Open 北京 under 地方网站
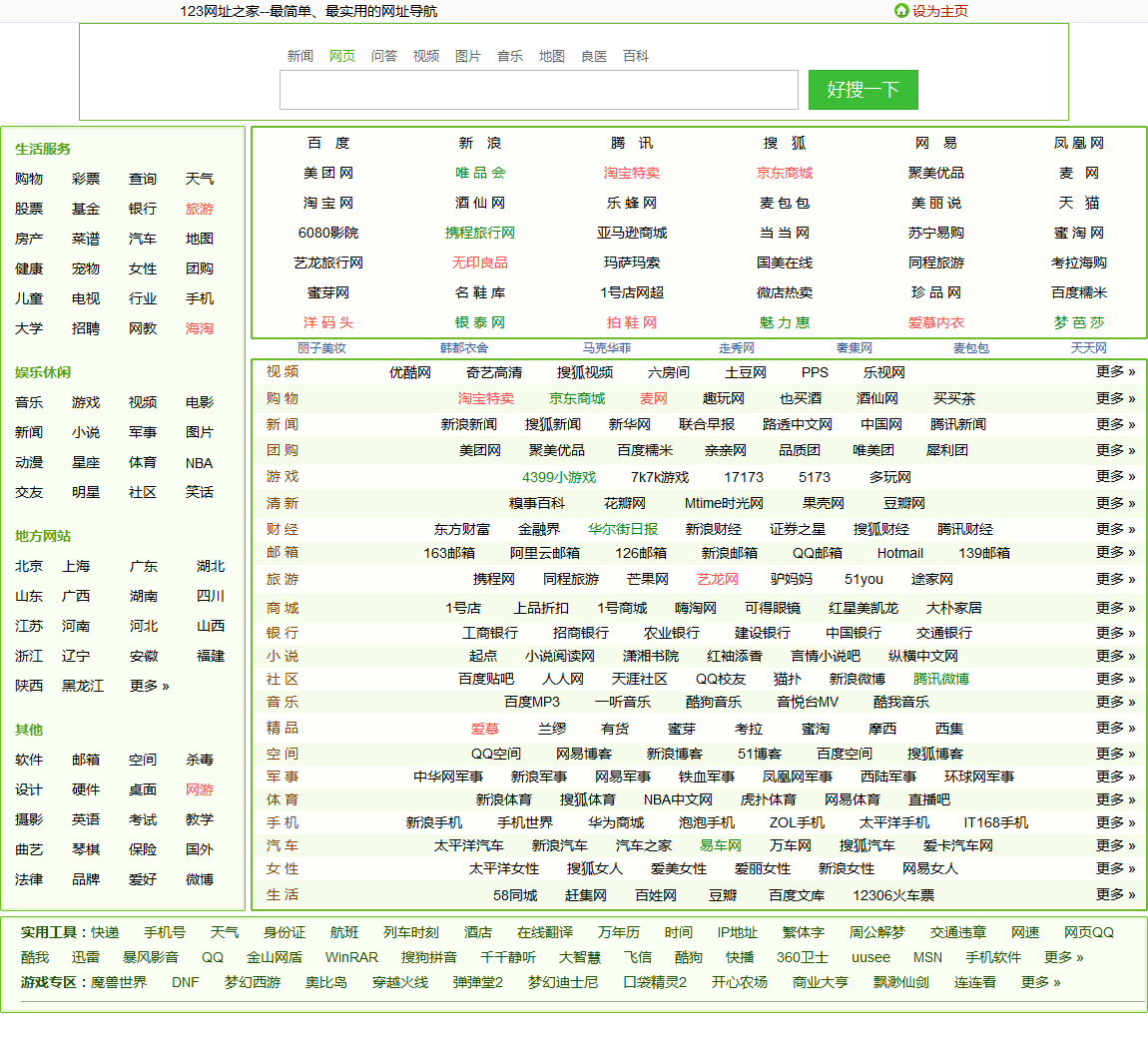The width and height of the screenshot is (1148, 1043). click(x=29, y=567)
